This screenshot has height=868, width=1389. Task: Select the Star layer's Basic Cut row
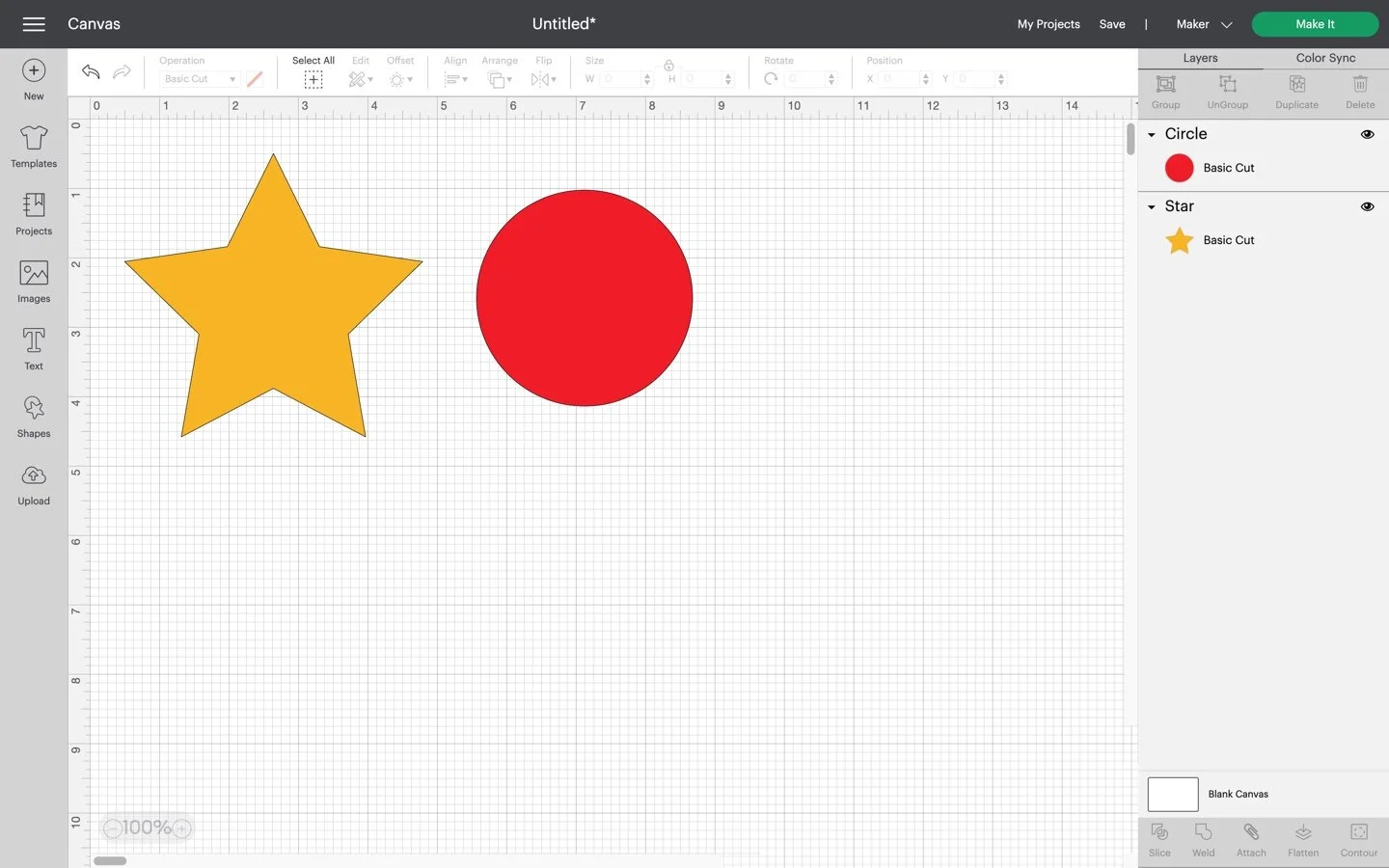(1264, 240)
